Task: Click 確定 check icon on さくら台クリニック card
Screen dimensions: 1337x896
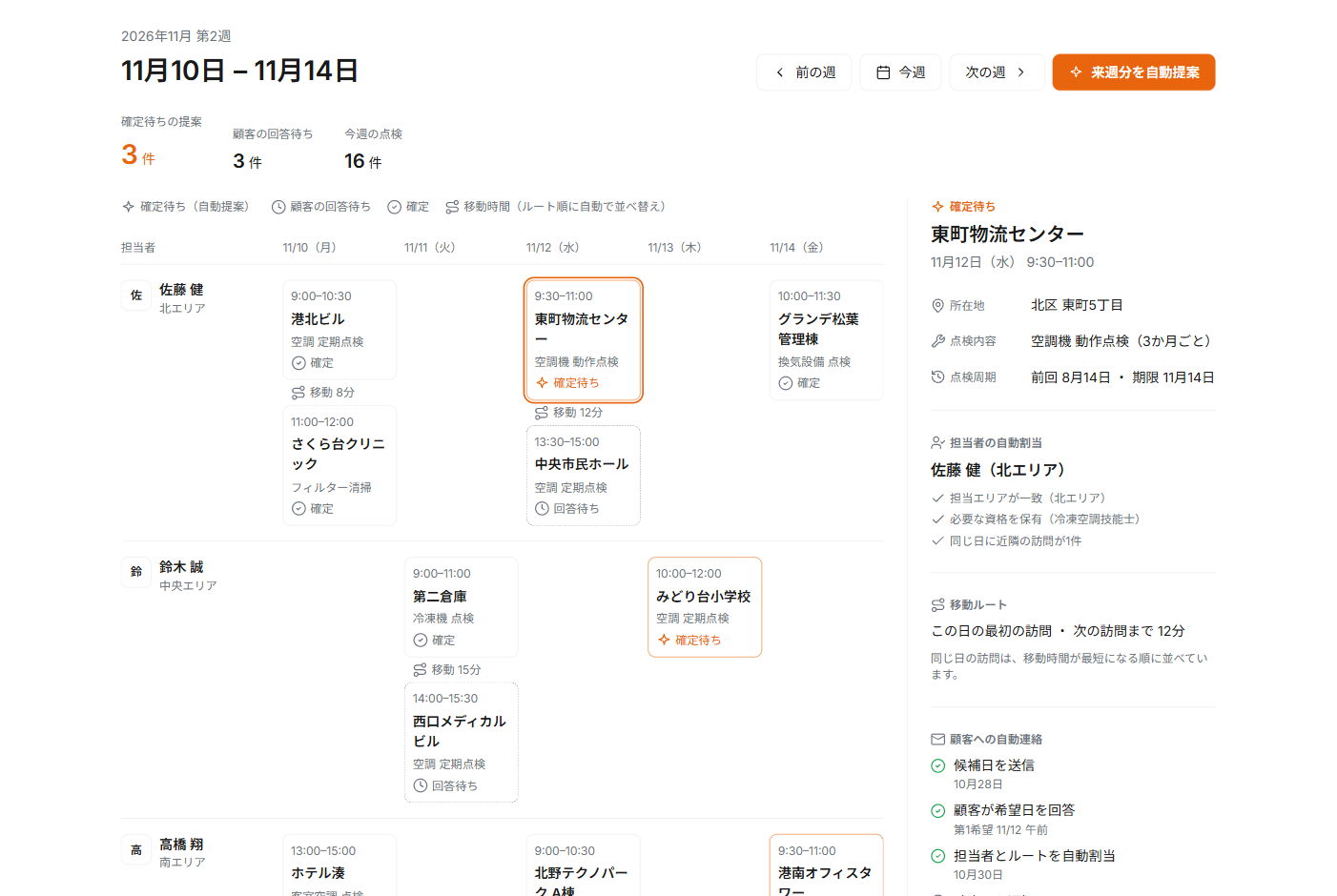Action: tap(298, 509)
